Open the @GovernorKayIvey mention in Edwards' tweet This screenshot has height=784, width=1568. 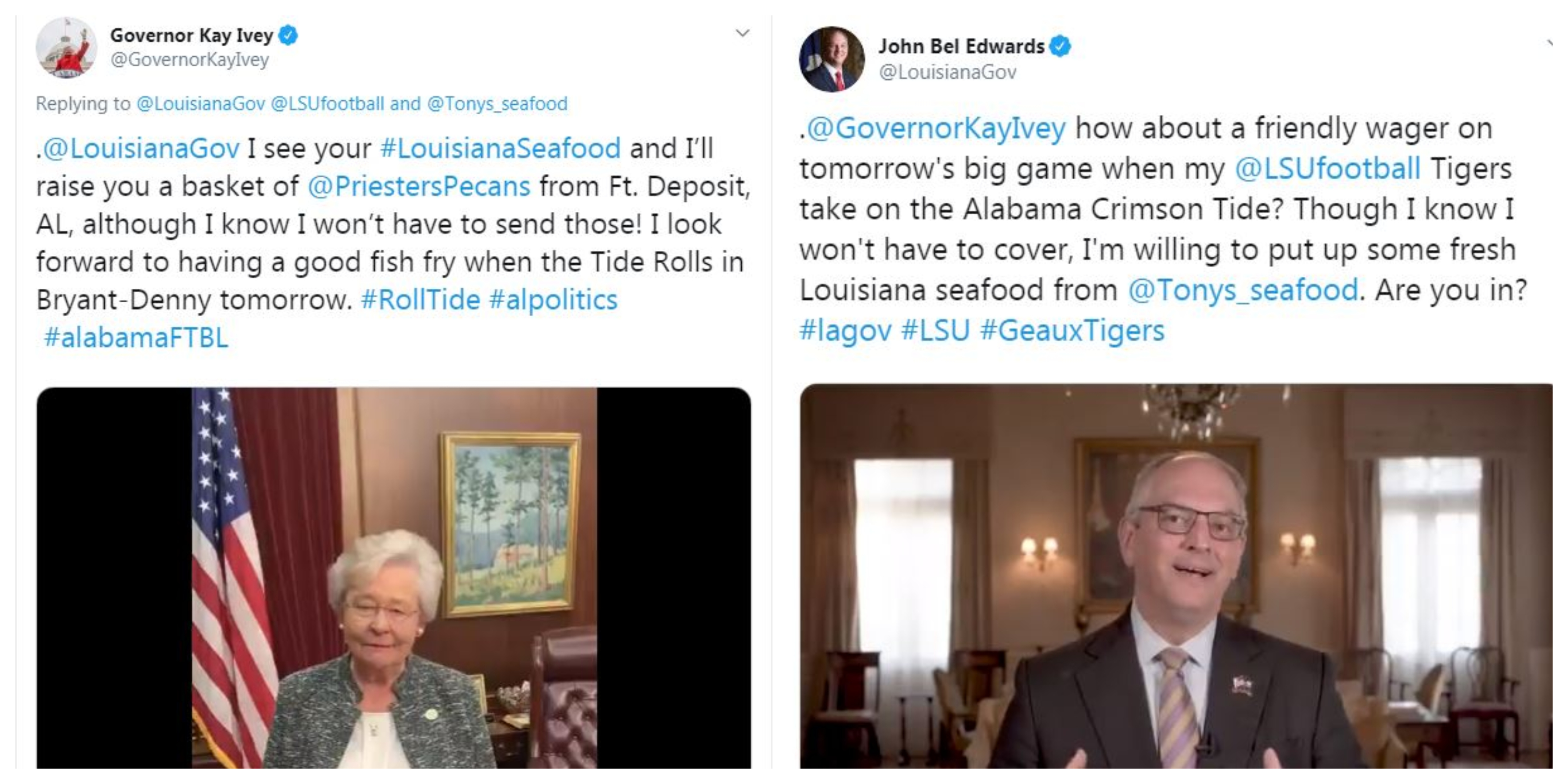click(936, 128)
